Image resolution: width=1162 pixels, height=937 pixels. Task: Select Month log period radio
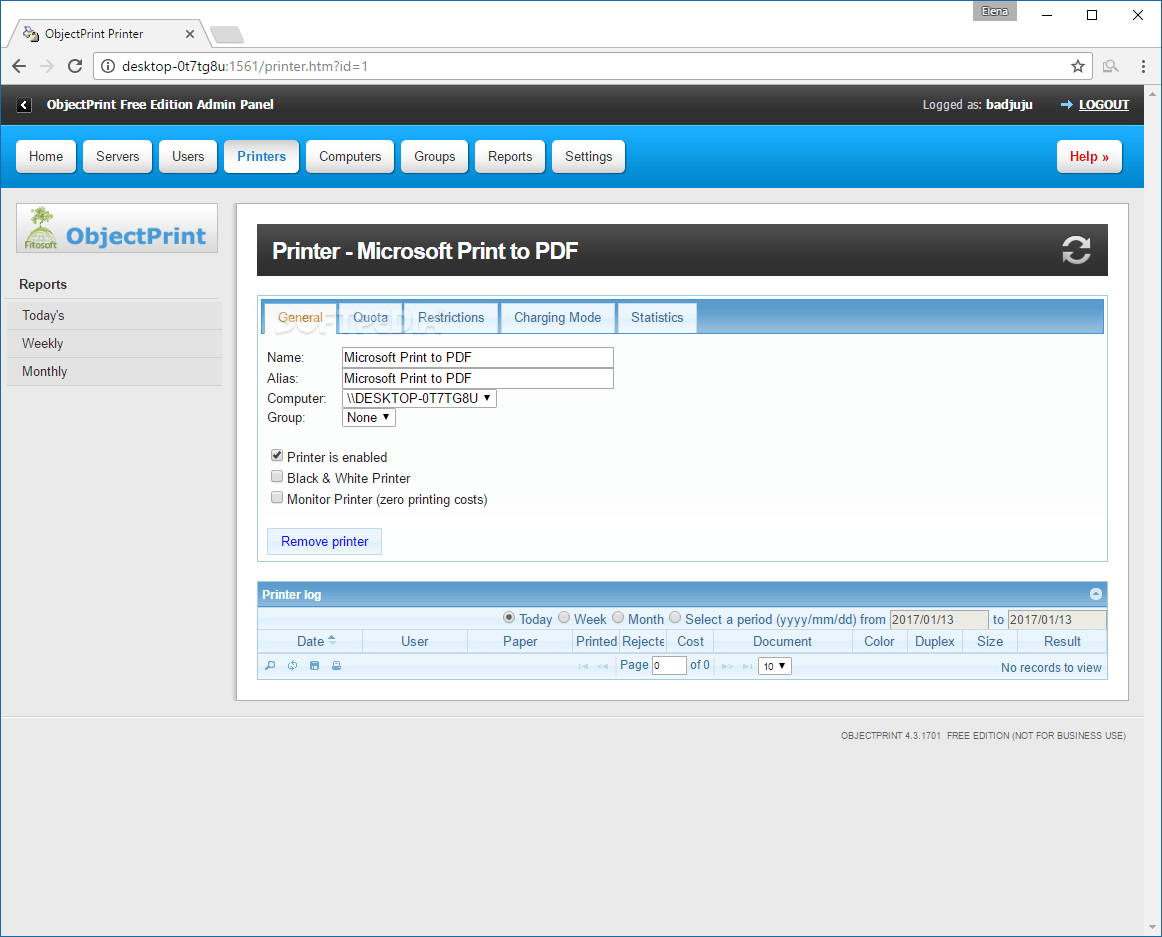618,618
